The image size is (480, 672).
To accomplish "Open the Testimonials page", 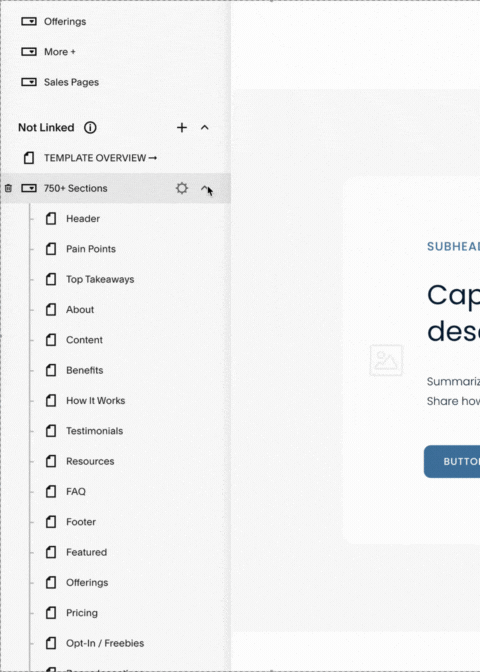I will pyautogui.click(x=94, y=431).
